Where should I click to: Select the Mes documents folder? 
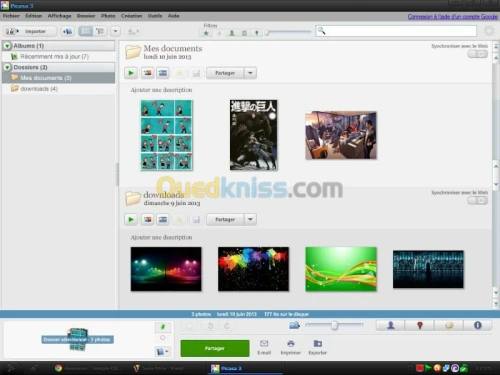point(59,78)
